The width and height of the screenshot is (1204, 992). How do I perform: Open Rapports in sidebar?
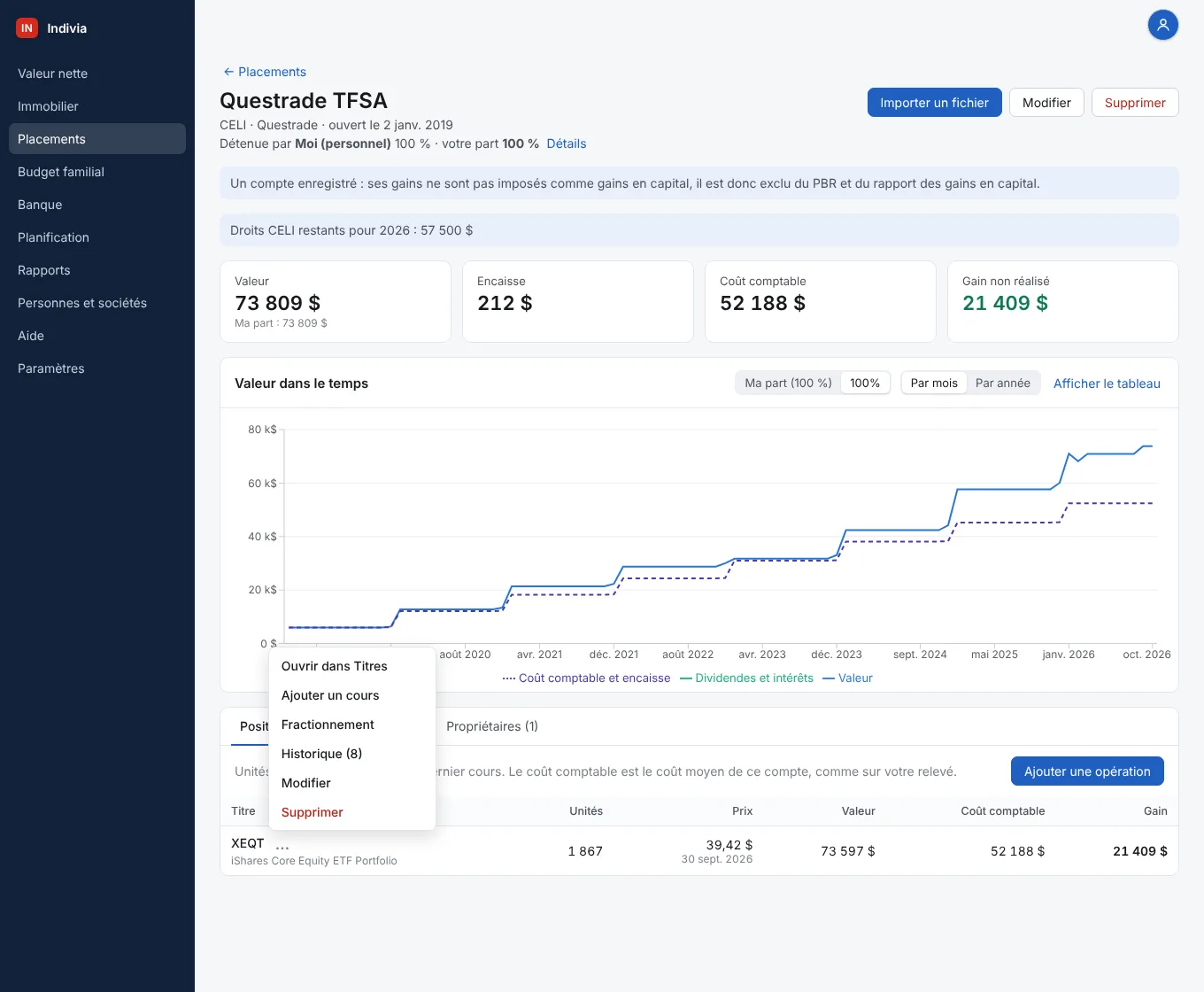click(97, 270)
